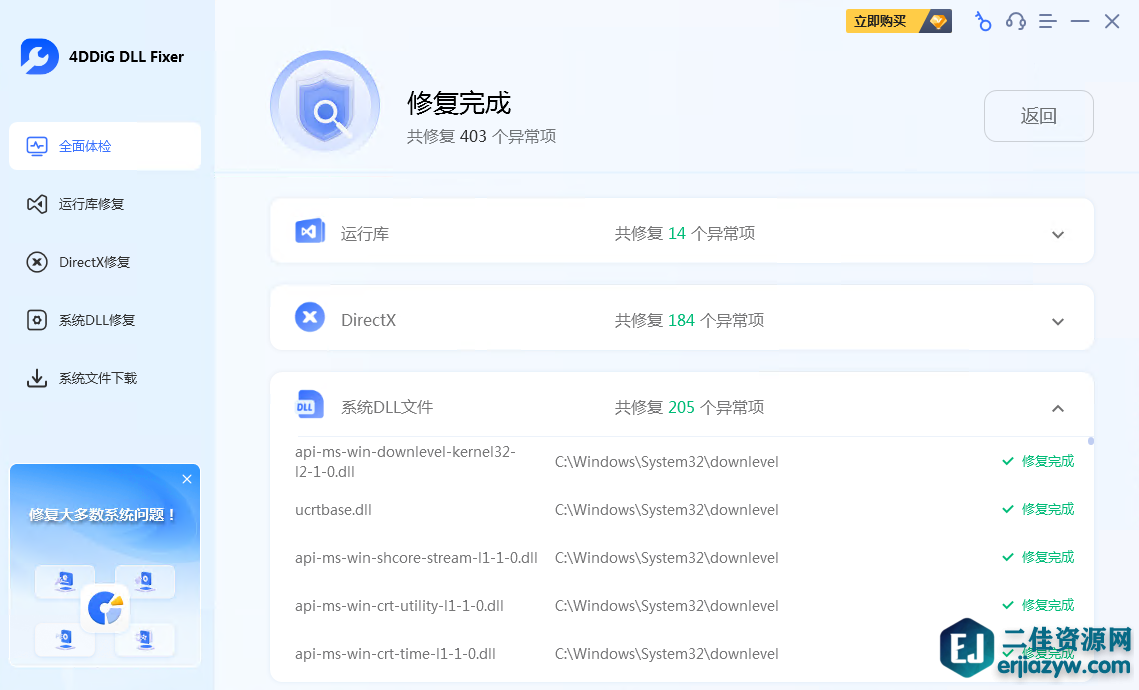Select the ucrtbase.dll file entry

coord(333,510)
